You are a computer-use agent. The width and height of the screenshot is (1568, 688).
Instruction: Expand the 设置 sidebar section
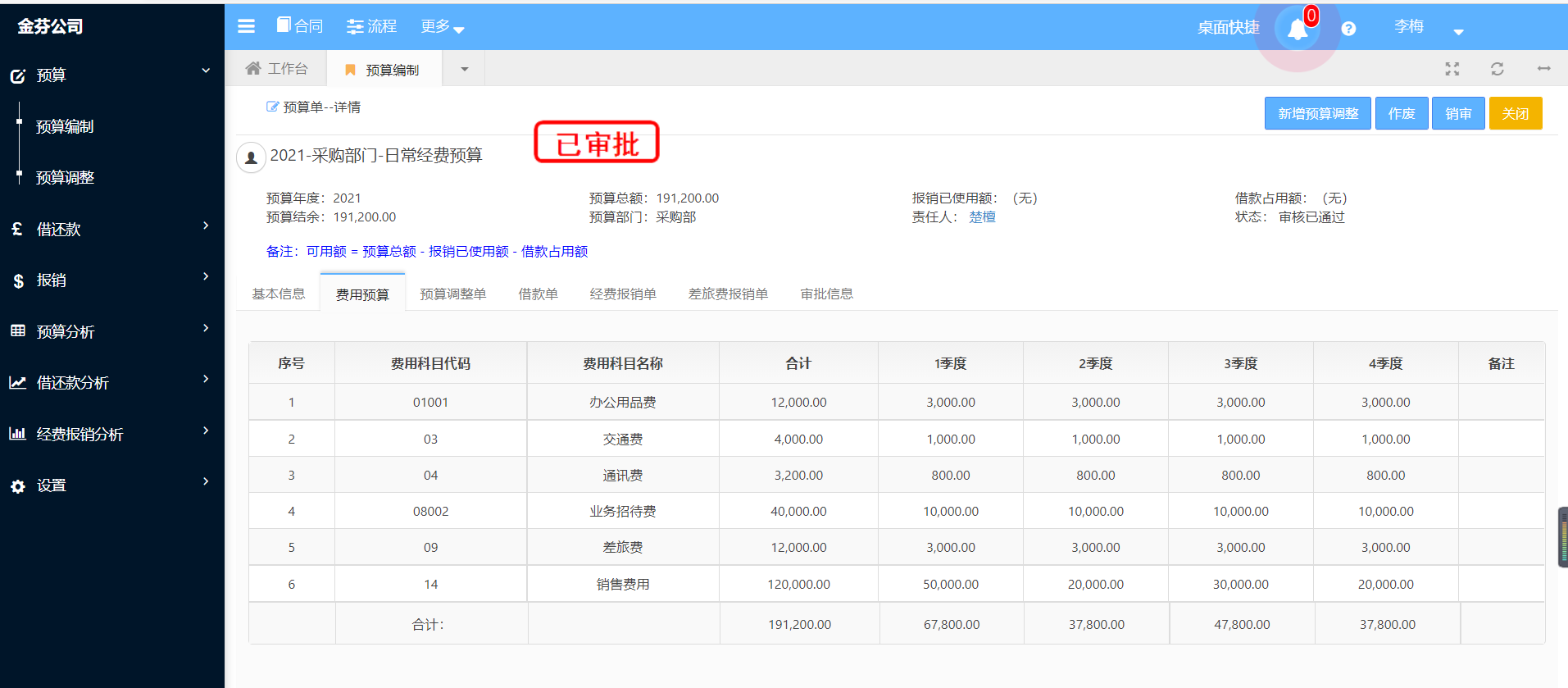point(206,481)
